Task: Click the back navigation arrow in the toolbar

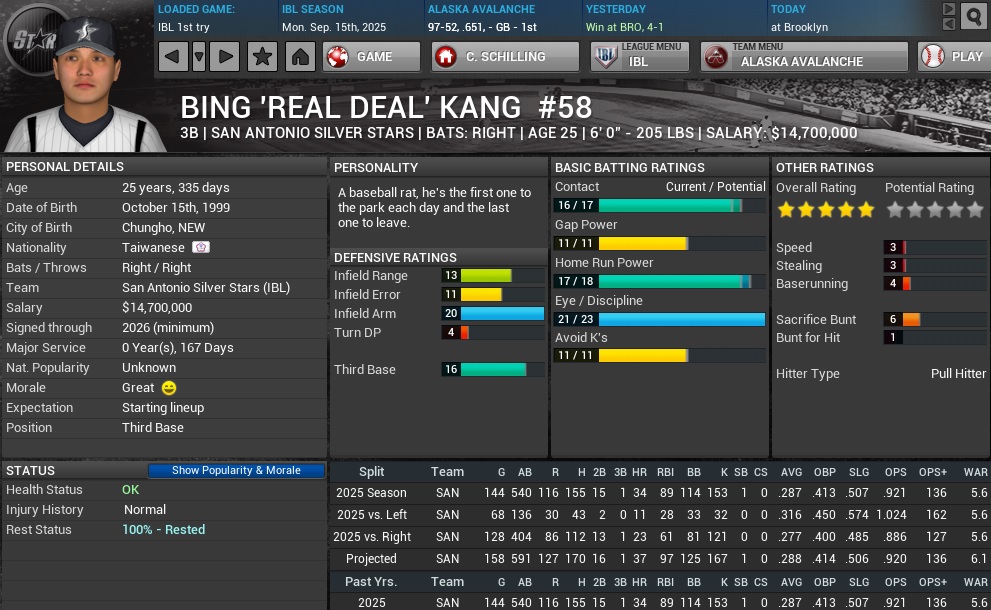Action: 173,57
